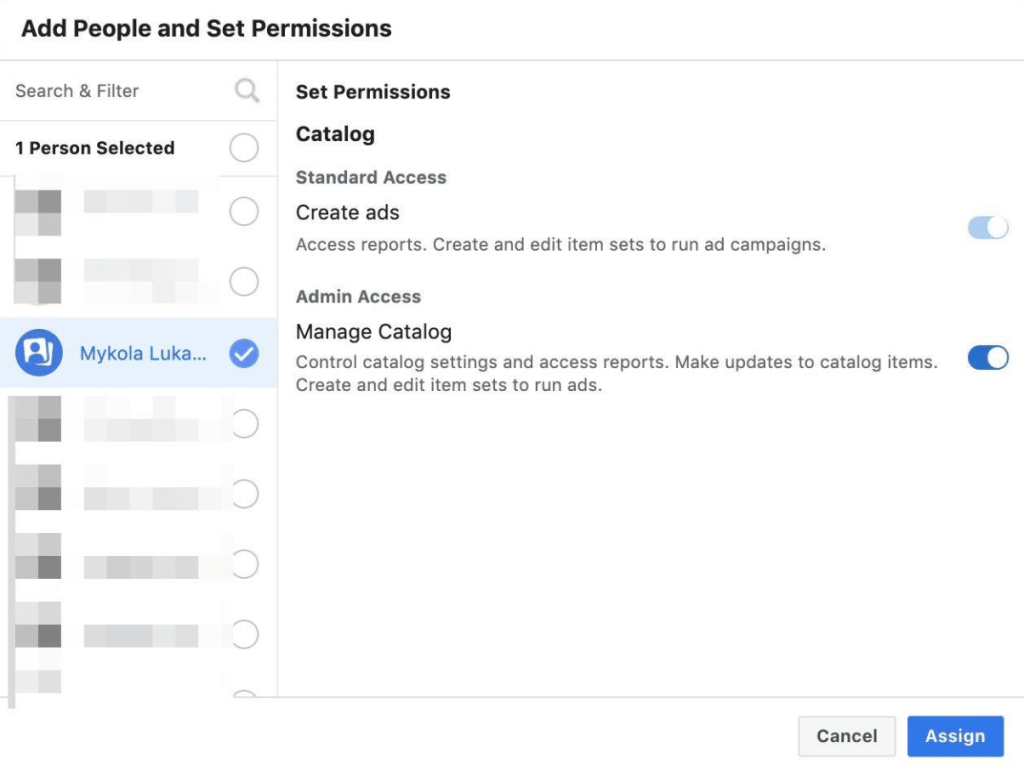
Task: Uncheck the blue checkmark beside Mykola Luka
Action: pyautogui.click(x=244, y=353)
